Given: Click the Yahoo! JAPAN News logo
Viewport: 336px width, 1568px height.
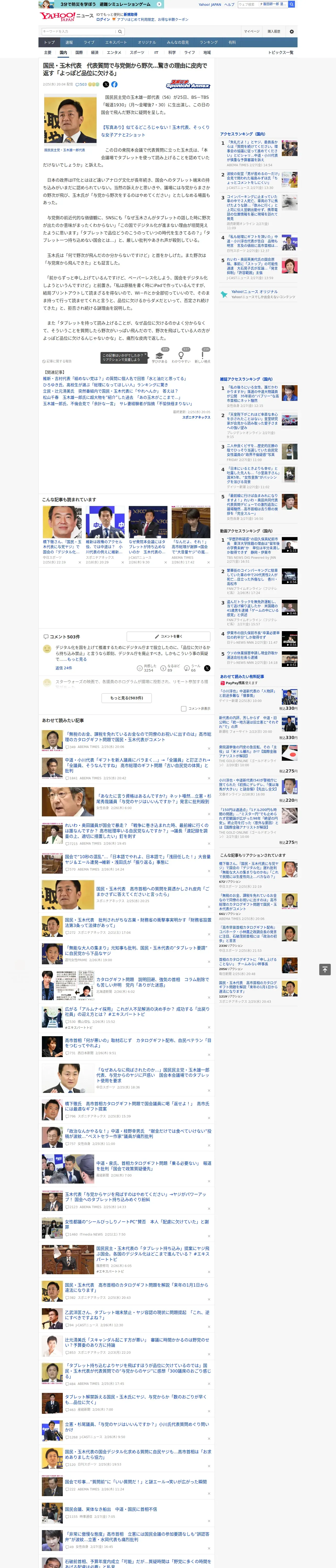Looking at the screenshot, I should pos(66,16).
